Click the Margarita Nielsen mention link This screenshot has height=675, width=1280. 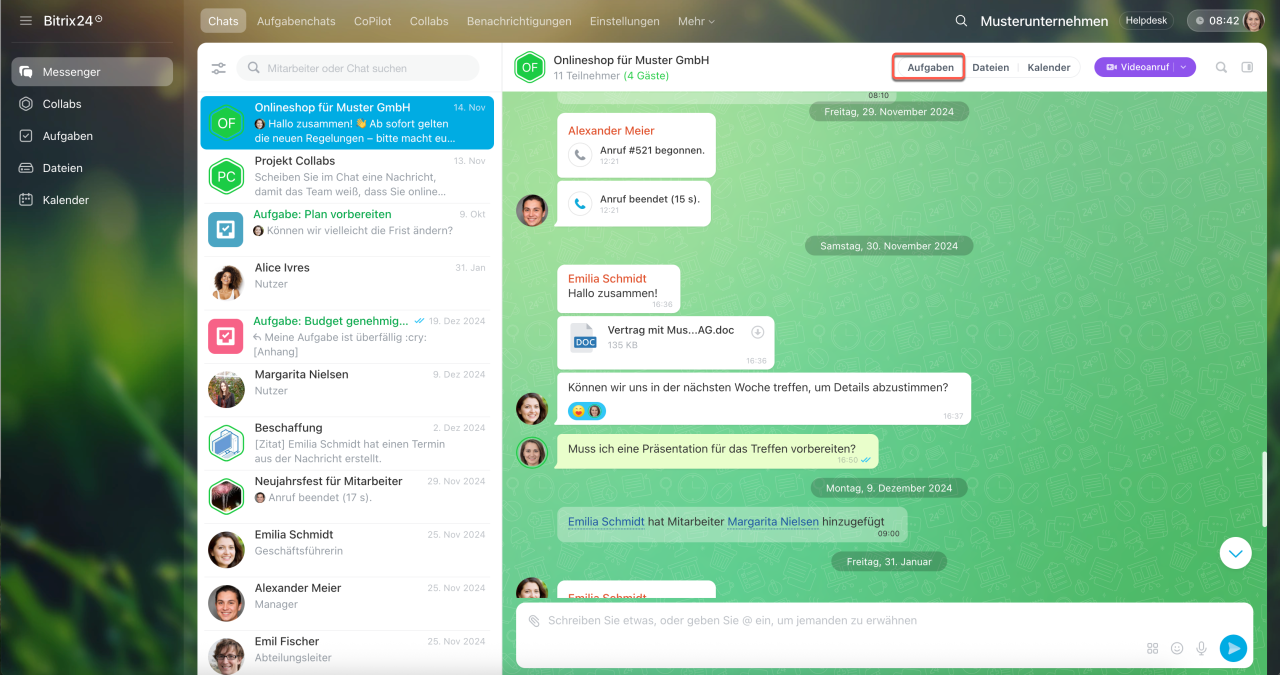[x=773, y=521]
